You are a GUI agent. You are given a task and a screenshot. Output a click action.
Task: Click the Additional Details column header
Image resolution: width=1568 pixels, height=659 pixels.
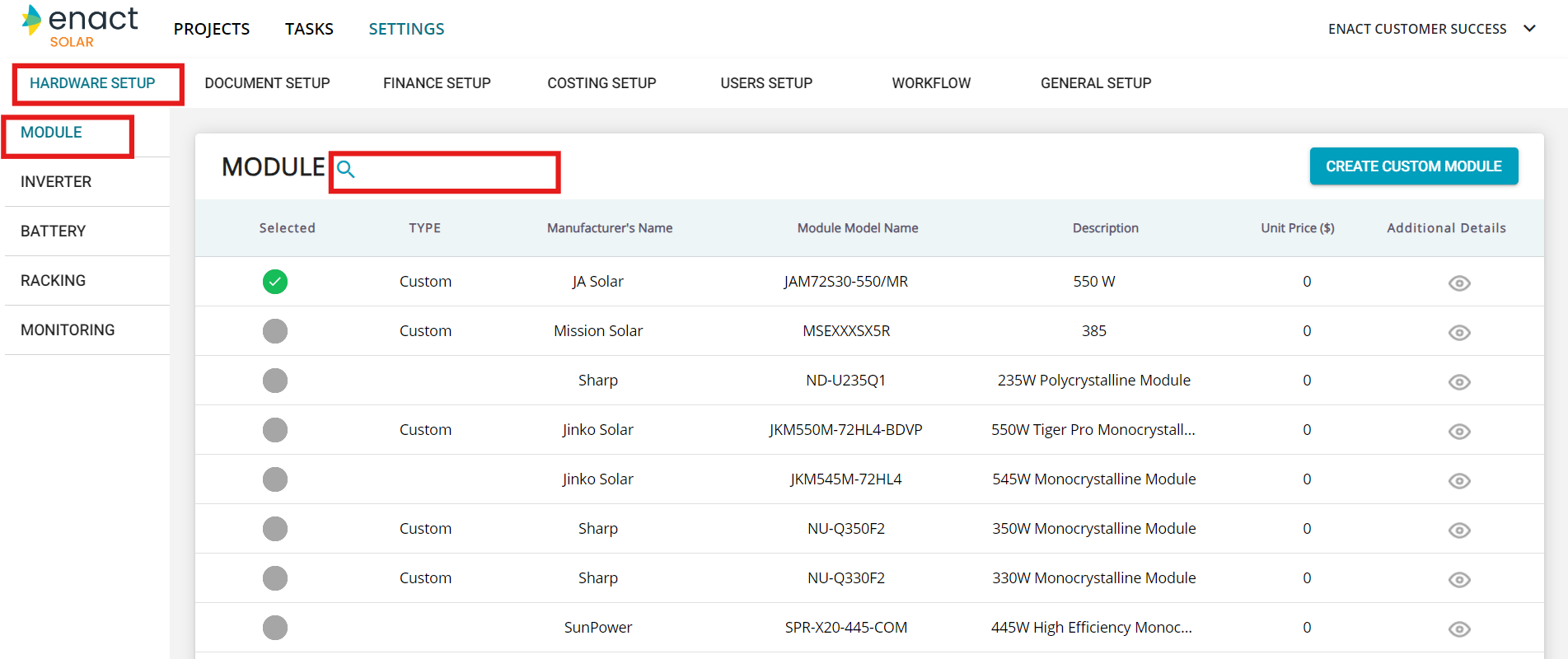(x=1446, y=228)
